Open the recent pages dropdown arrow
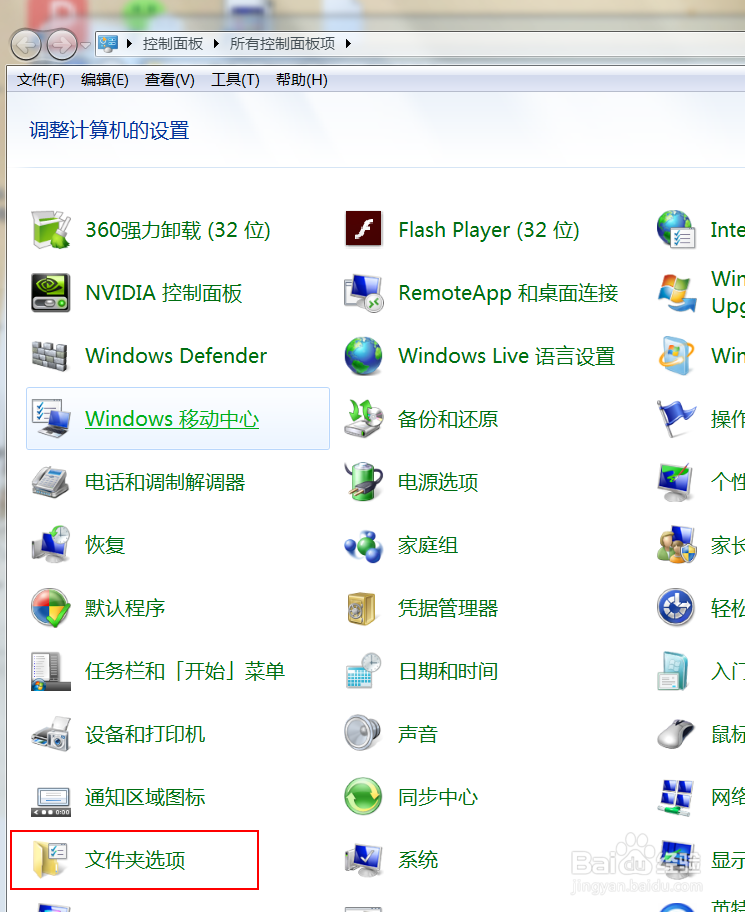 (x=85, y=45)
